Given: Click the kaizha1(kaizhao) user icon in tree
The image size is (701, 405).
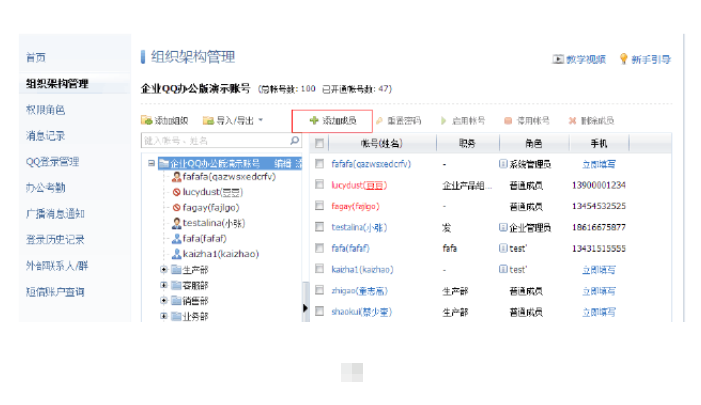Looking at the screenshot, I should coord(177,253).
